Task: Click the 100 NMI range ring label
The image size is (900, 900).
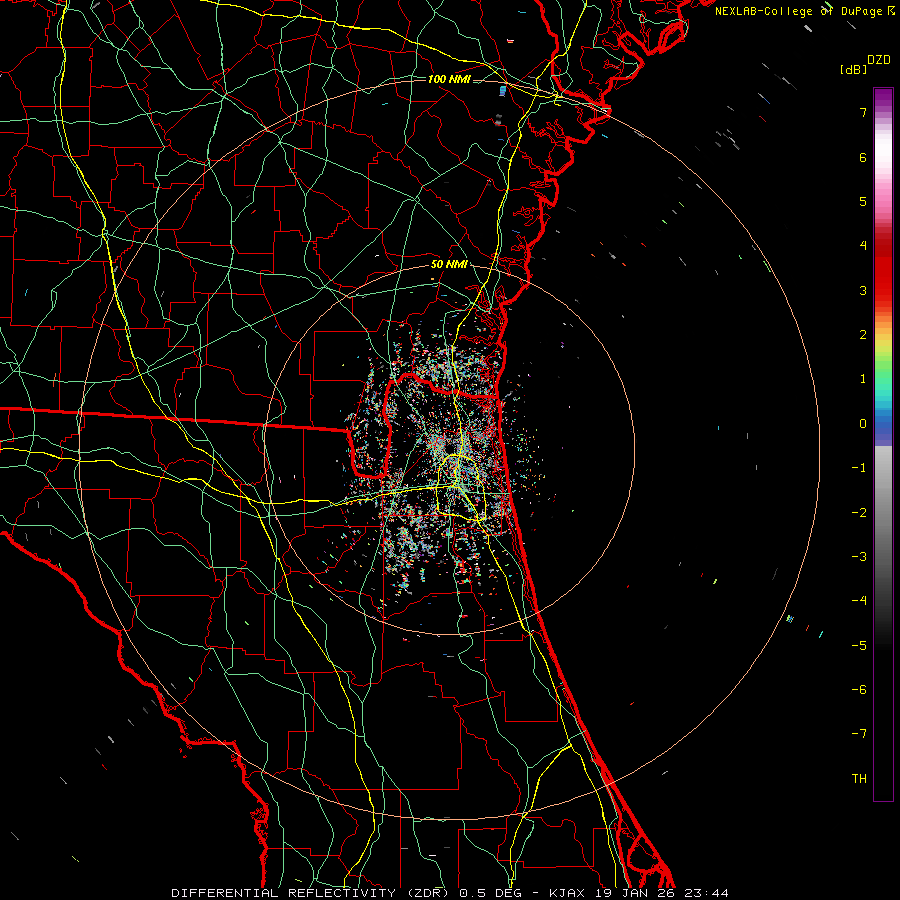Action: [449, 79]
